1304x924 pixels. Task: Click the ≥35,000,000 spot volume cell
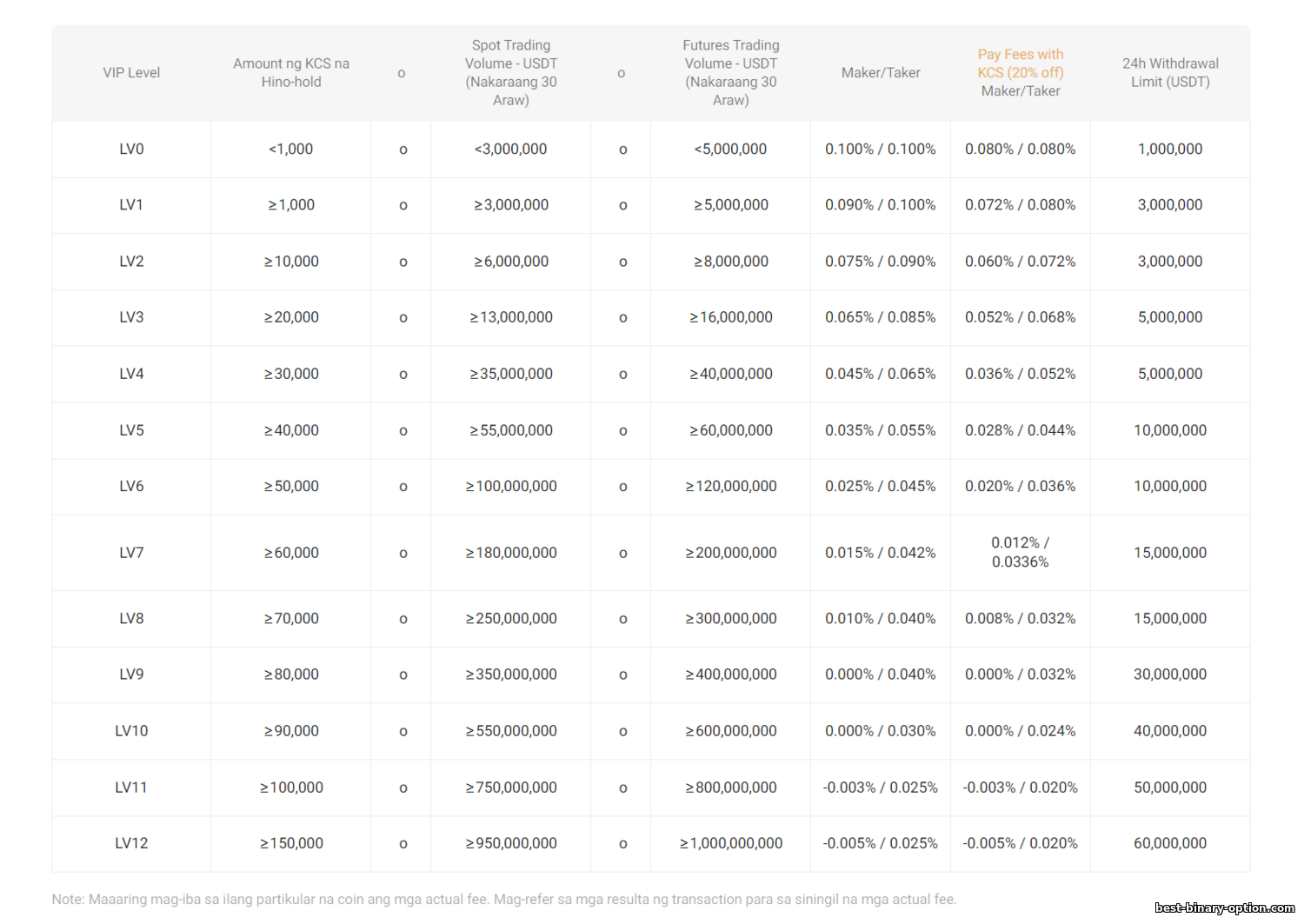[x=511, y=374]
